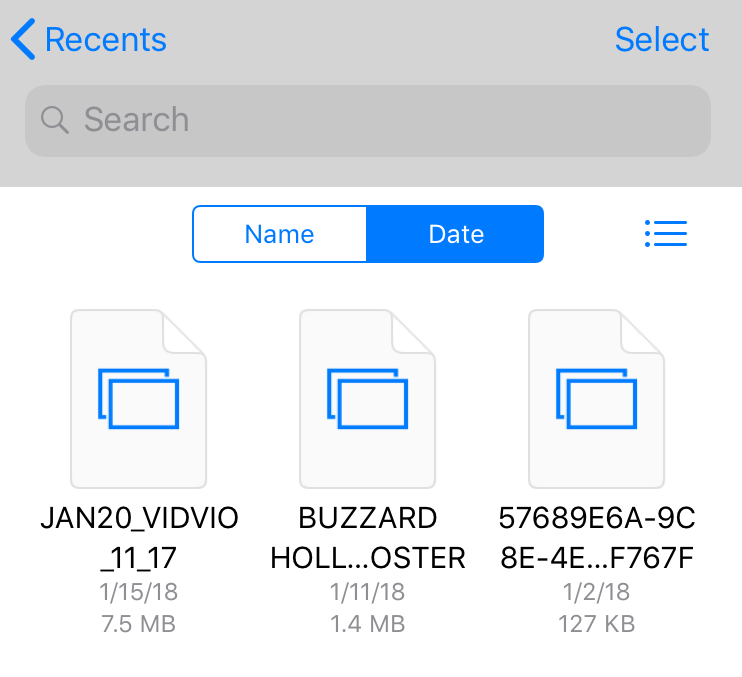
Task: Sort files by Name
Action: (280, 234)
